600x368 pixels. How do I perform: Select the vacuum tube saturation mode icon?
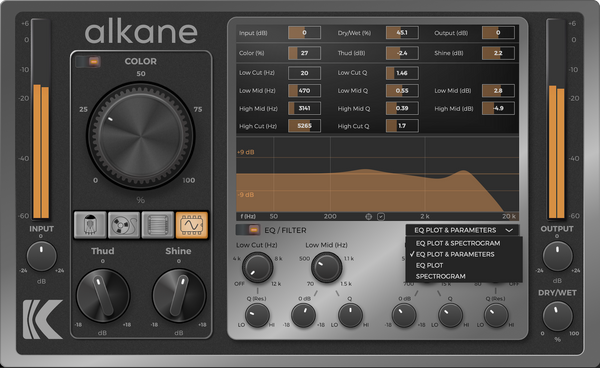click(90, 225)
